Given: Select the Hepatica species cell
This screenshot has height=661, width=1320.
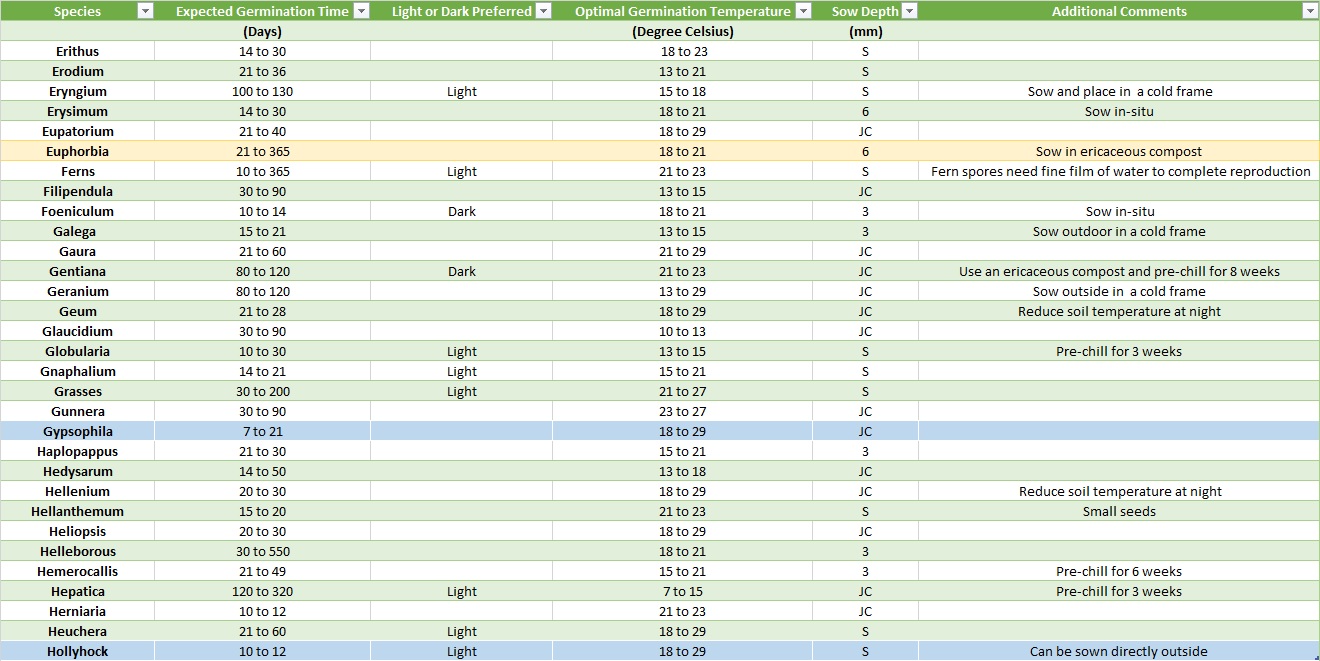Looking at the screenshot, I should point(77,591).
